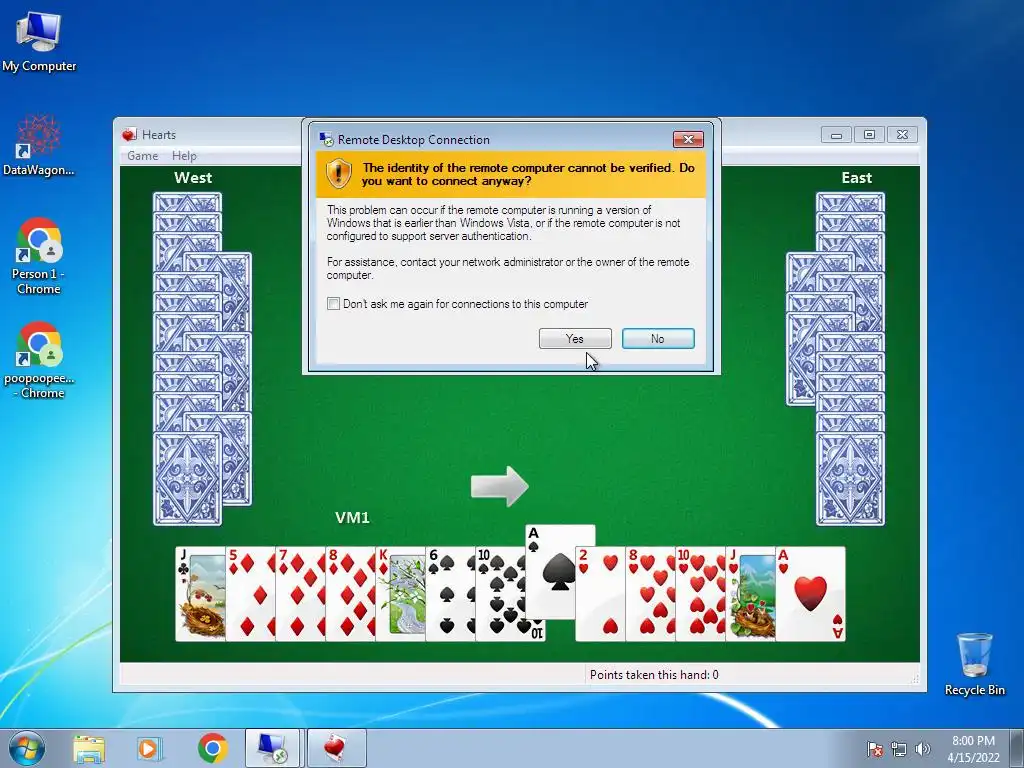Select the Ace of hearts card
Viewport: 1024px width, 768px height.
(810, 594)
